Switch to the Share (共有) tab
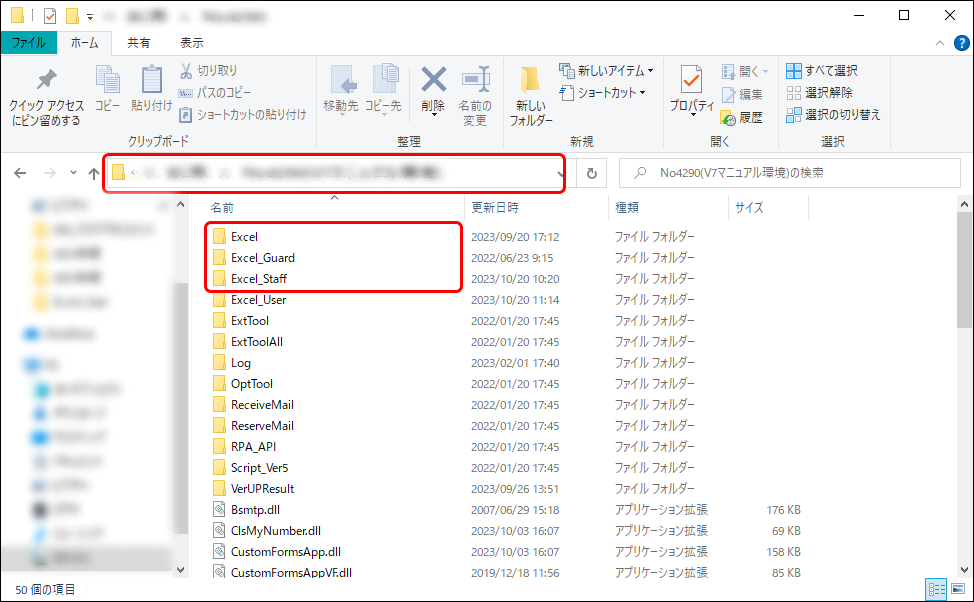This screenshot has width=974, height=602. [x=139, y=43]
